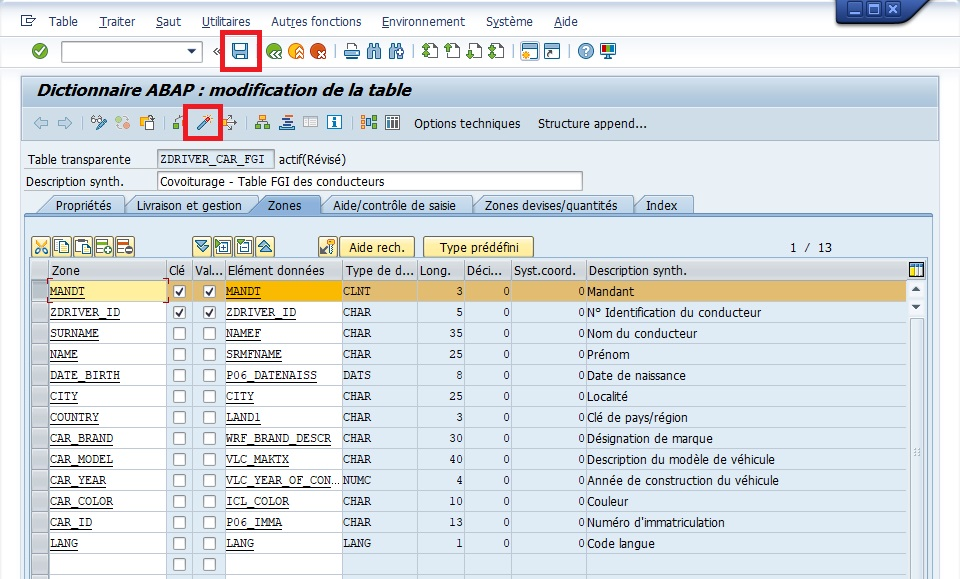This screenshot has width=960, height=579.
Task: Open the table column configuration icon
Action: 916,270
